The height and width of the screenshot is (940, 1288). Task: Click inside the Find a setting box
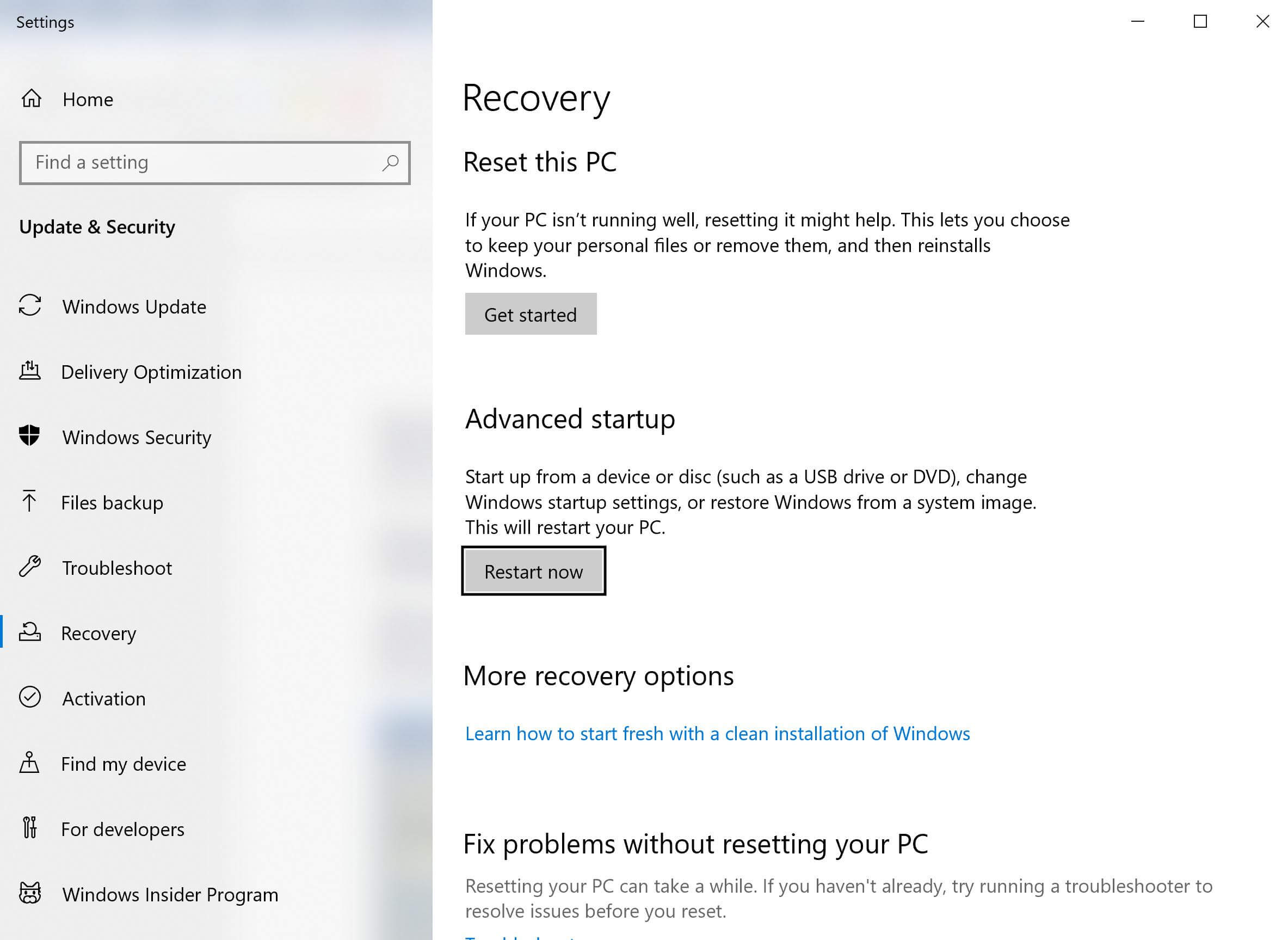(199, 163)
